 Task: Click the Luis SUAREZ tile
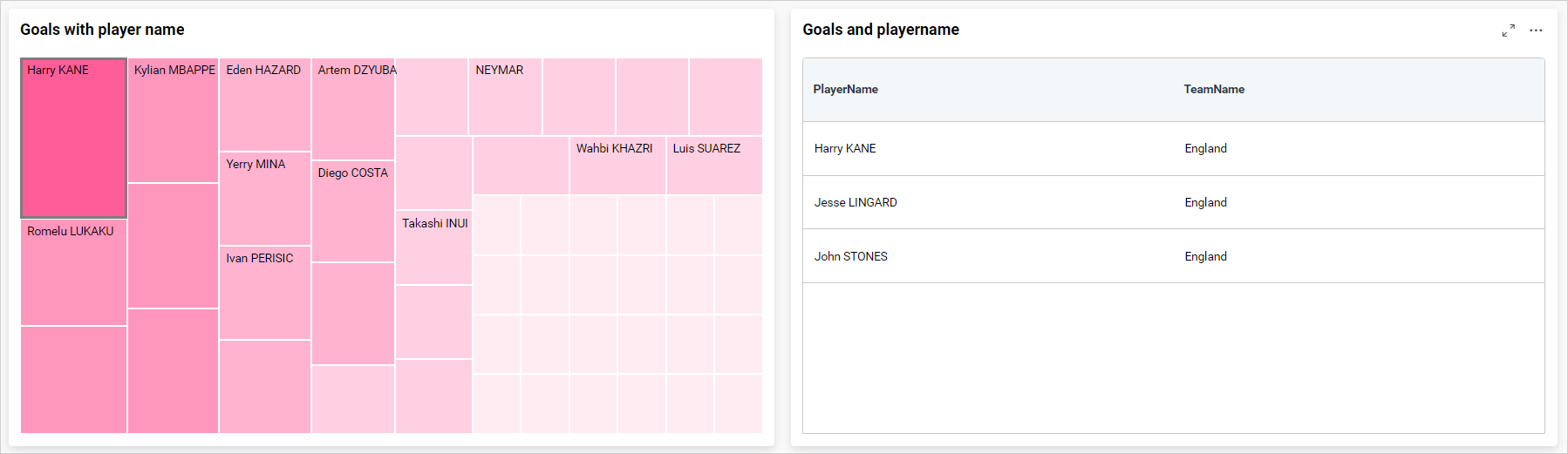(714, 166)
